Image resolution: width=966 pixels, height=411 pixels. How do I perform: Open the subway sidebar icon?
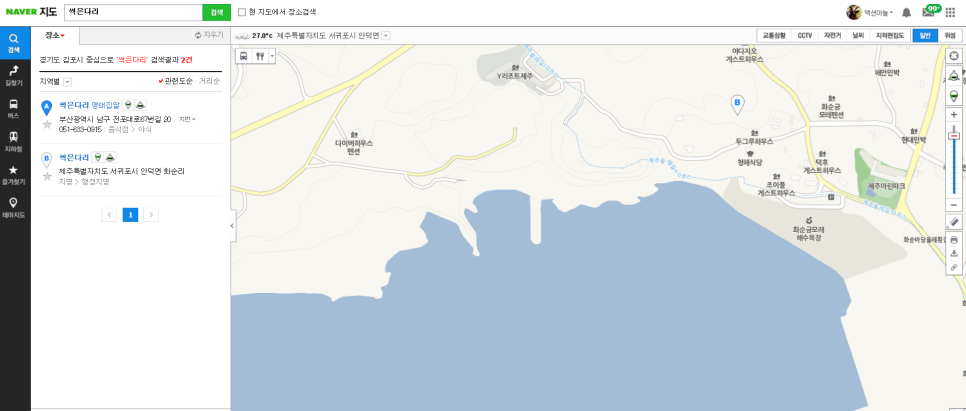click(x=14, y=142)
